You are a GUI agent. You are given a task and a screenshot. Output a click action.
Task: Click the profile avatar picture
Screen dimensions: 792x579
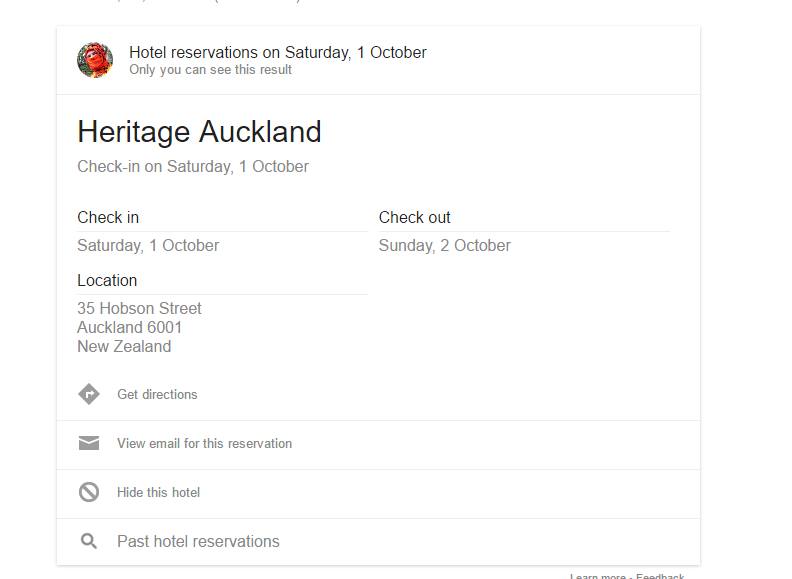click(95, 60)
